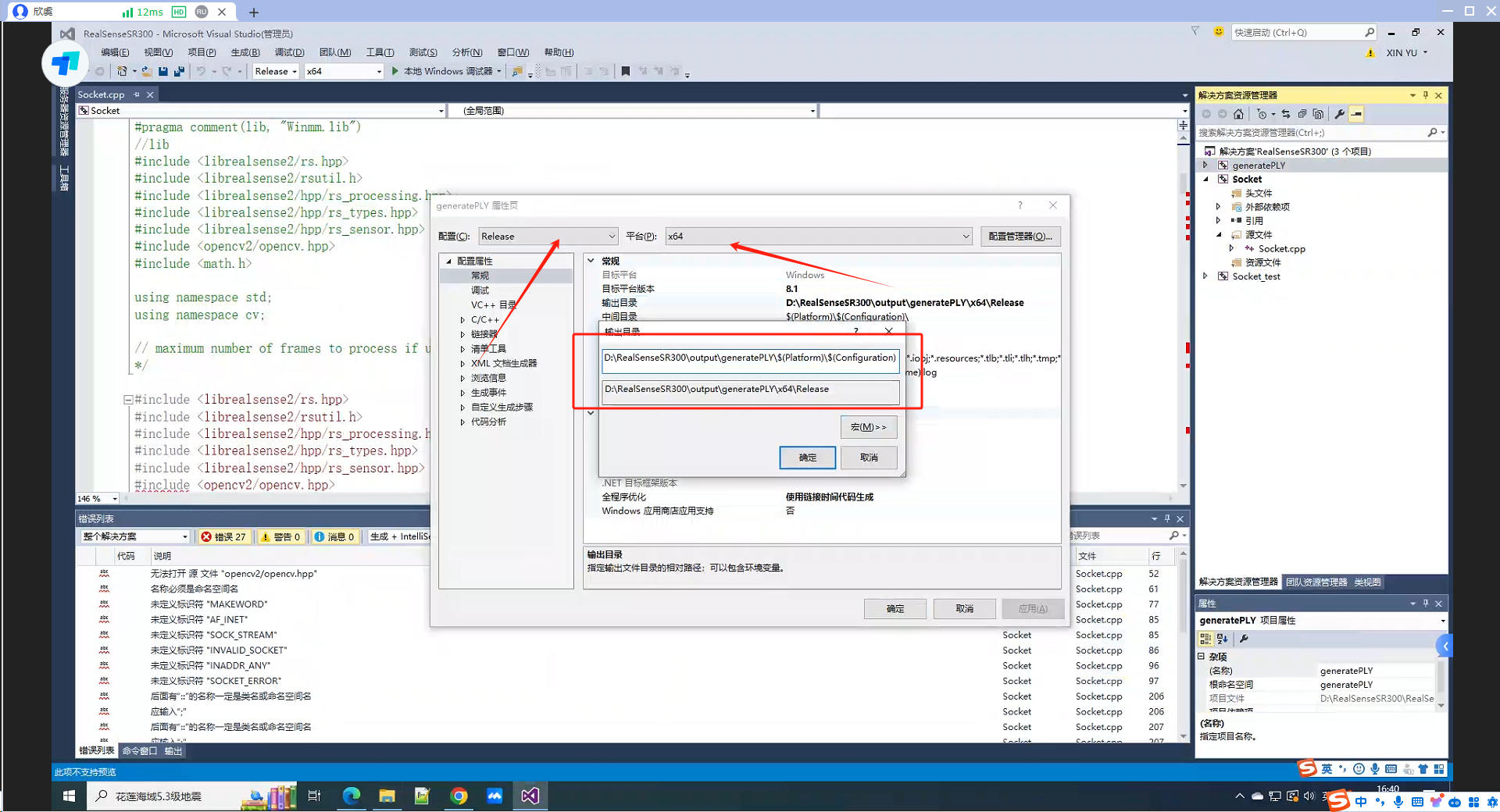Click the New Project toolbar icon
The image size is (1500, 812).
(x=123, y=71)
